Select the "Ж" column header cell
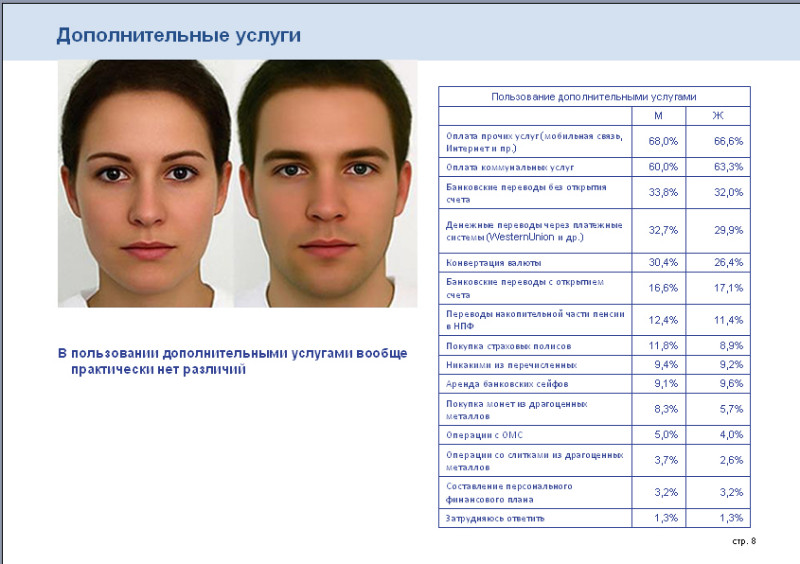Viewport: 800px width, 564px height. click(x=717, y=115)
